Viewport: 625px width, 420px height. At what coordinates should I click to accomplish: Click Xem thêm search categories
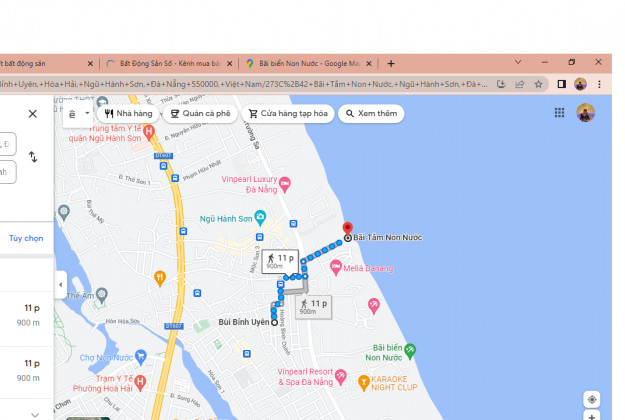click(371, 114)
